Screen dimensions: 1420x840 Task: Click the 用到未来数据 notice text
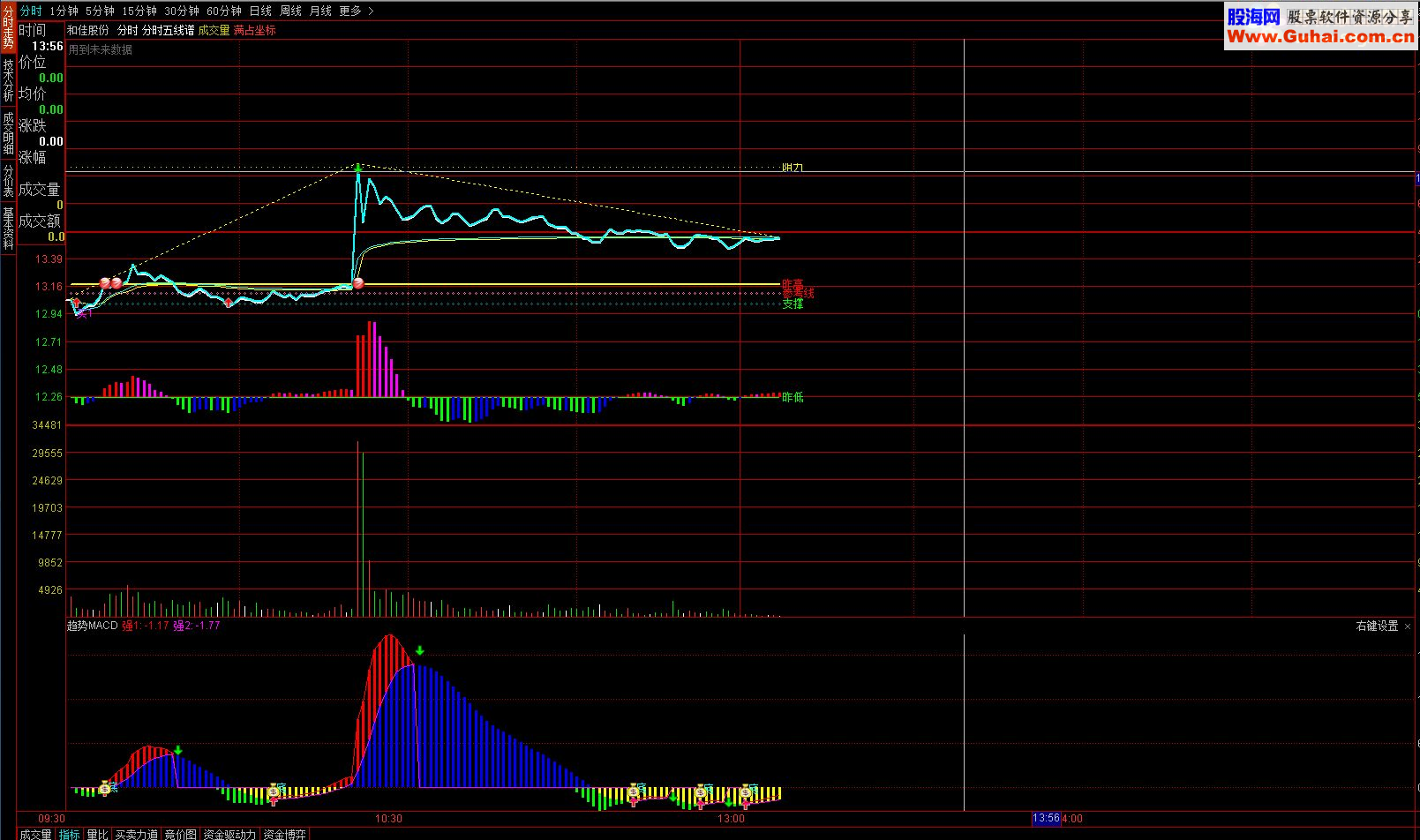[x=101, y=49]
